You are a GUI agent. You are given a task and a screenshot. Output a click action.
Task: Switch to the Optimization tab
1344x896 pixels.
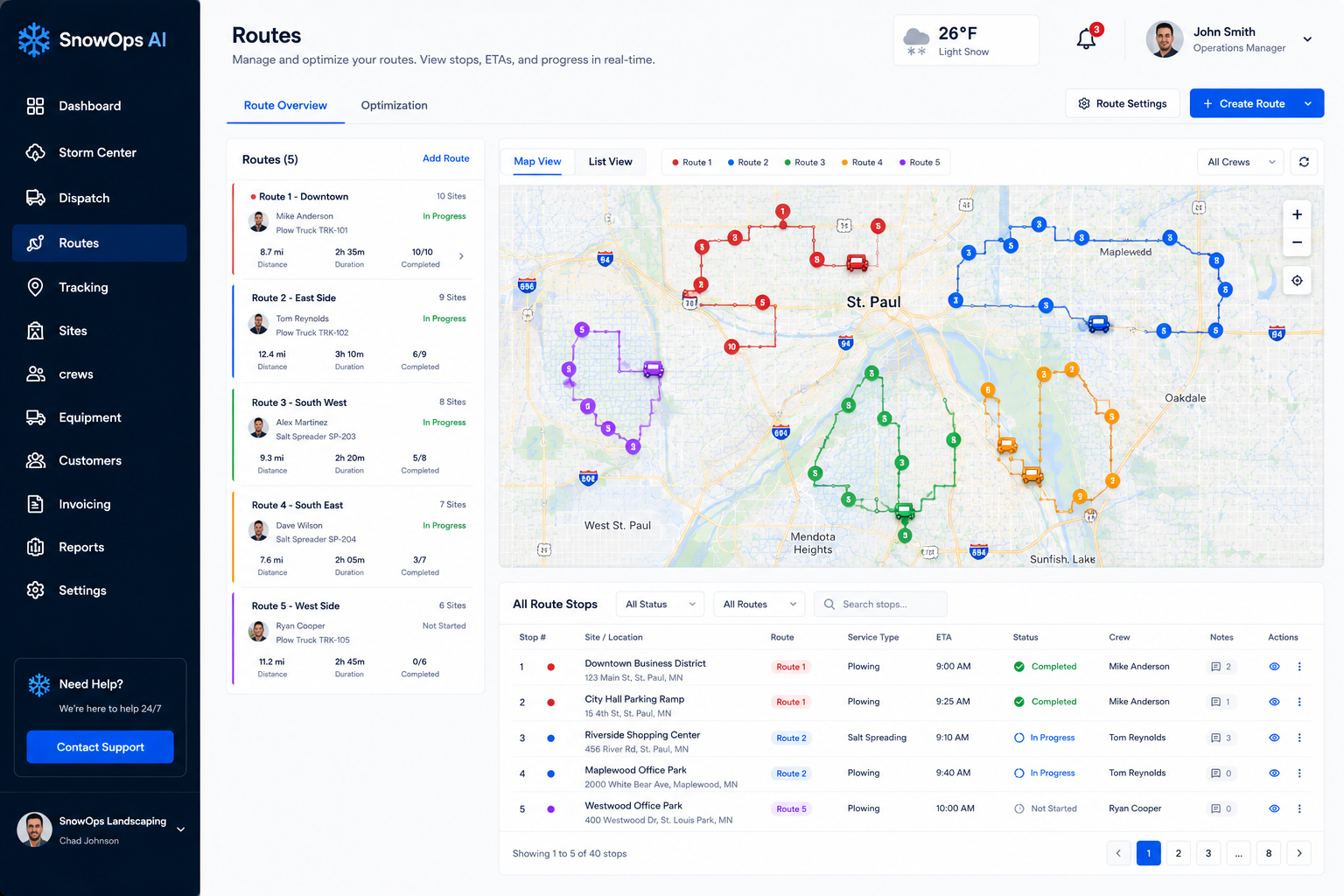click(394, 105)
